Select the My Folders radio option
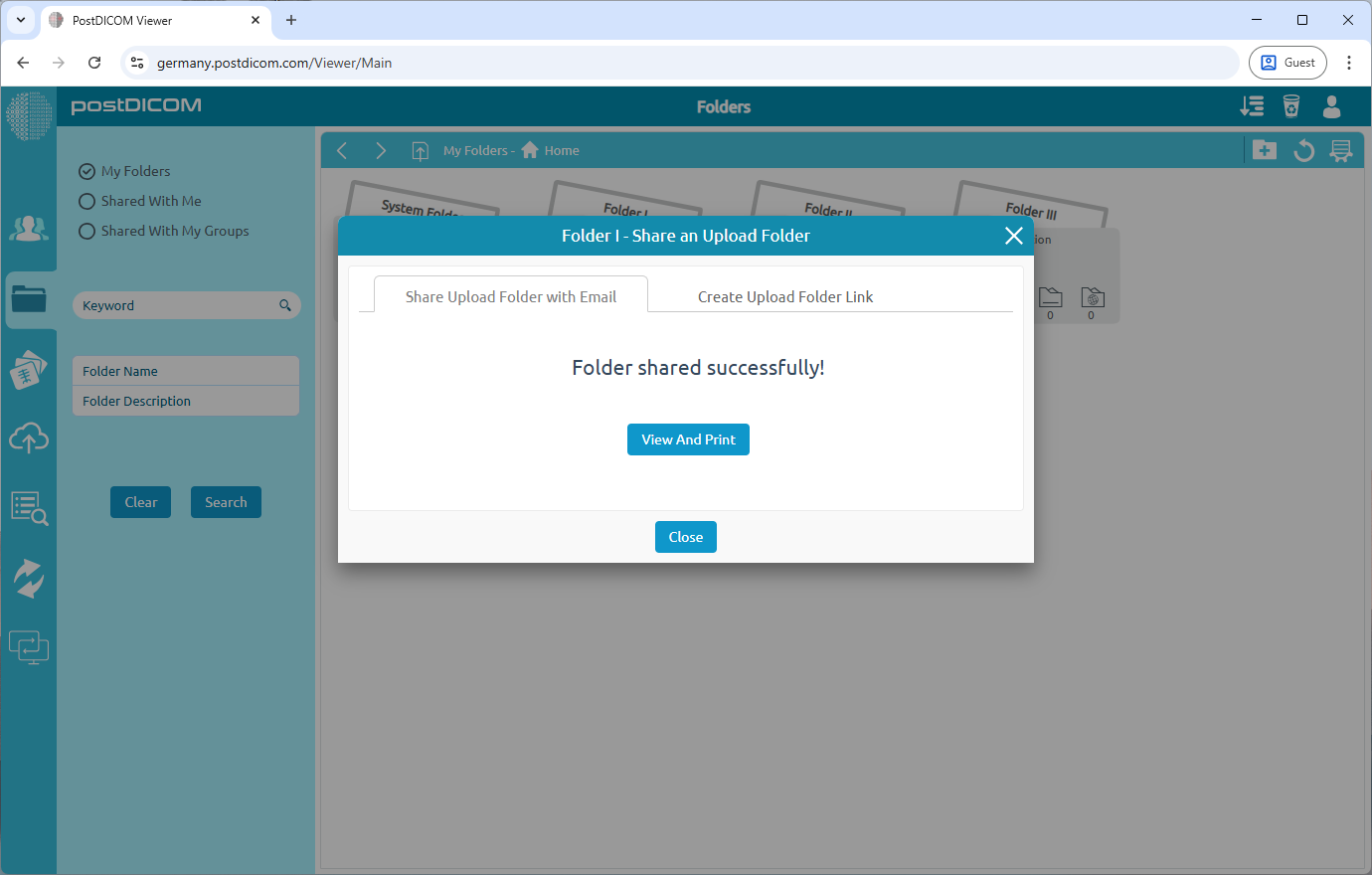Image resolution: width=1372 pixels, height=875 pixels. (87, 171)
